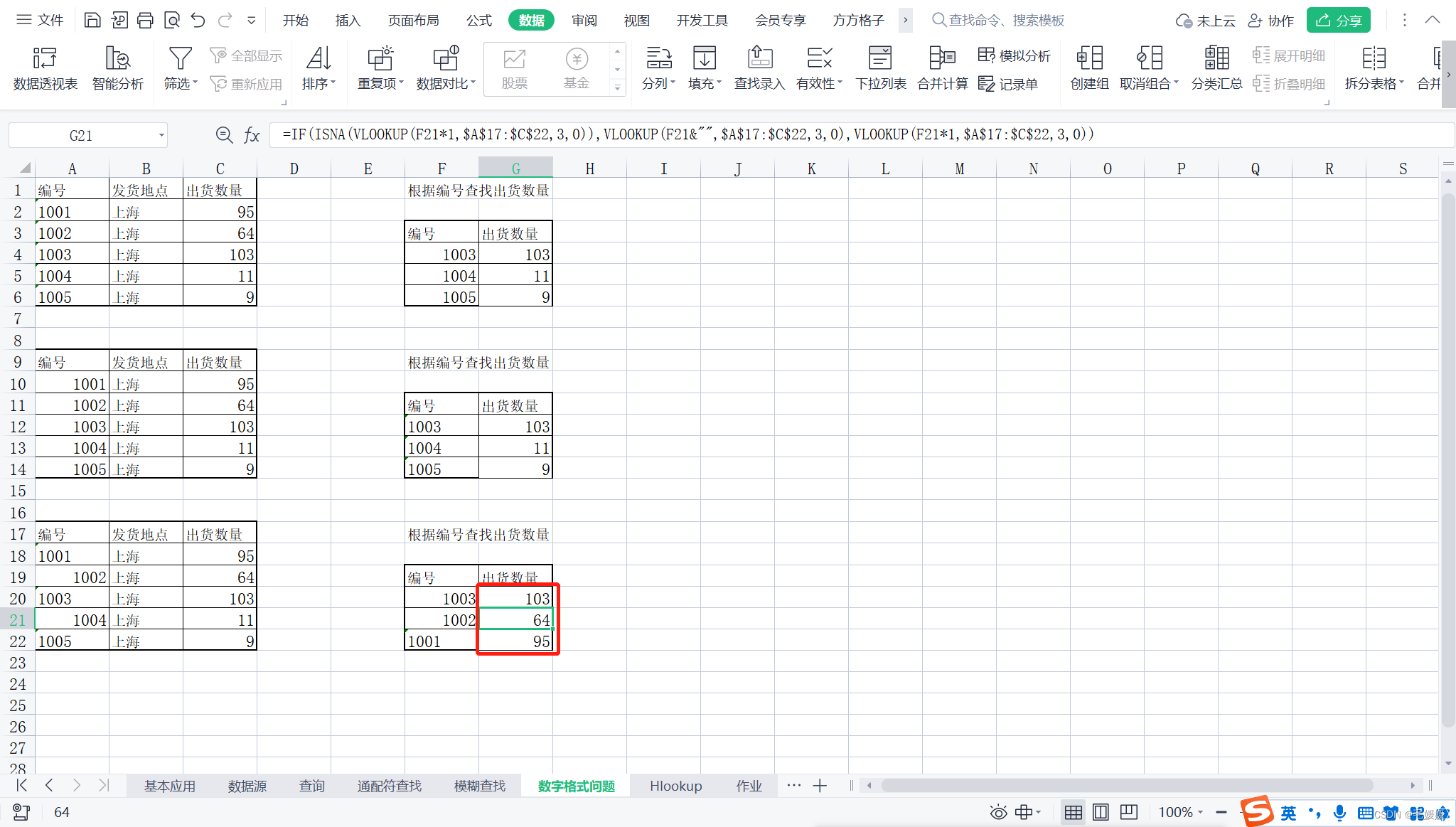Select cell G22 containing 95
1456x827 pixels.
click(515, 641)
